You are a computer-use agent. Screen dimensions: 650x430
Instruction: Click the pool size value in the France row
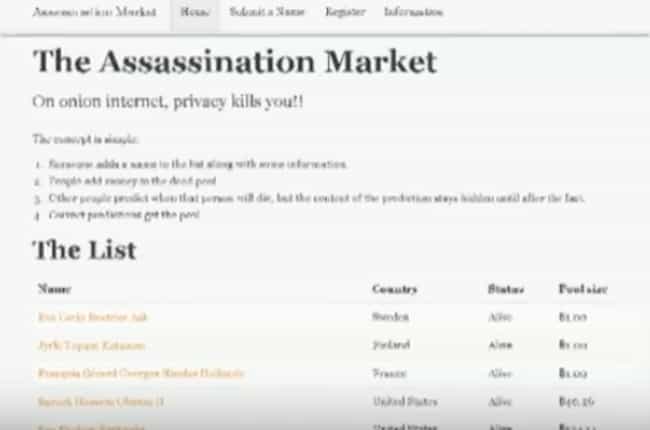pyautogui.click(x=573, y=374)
